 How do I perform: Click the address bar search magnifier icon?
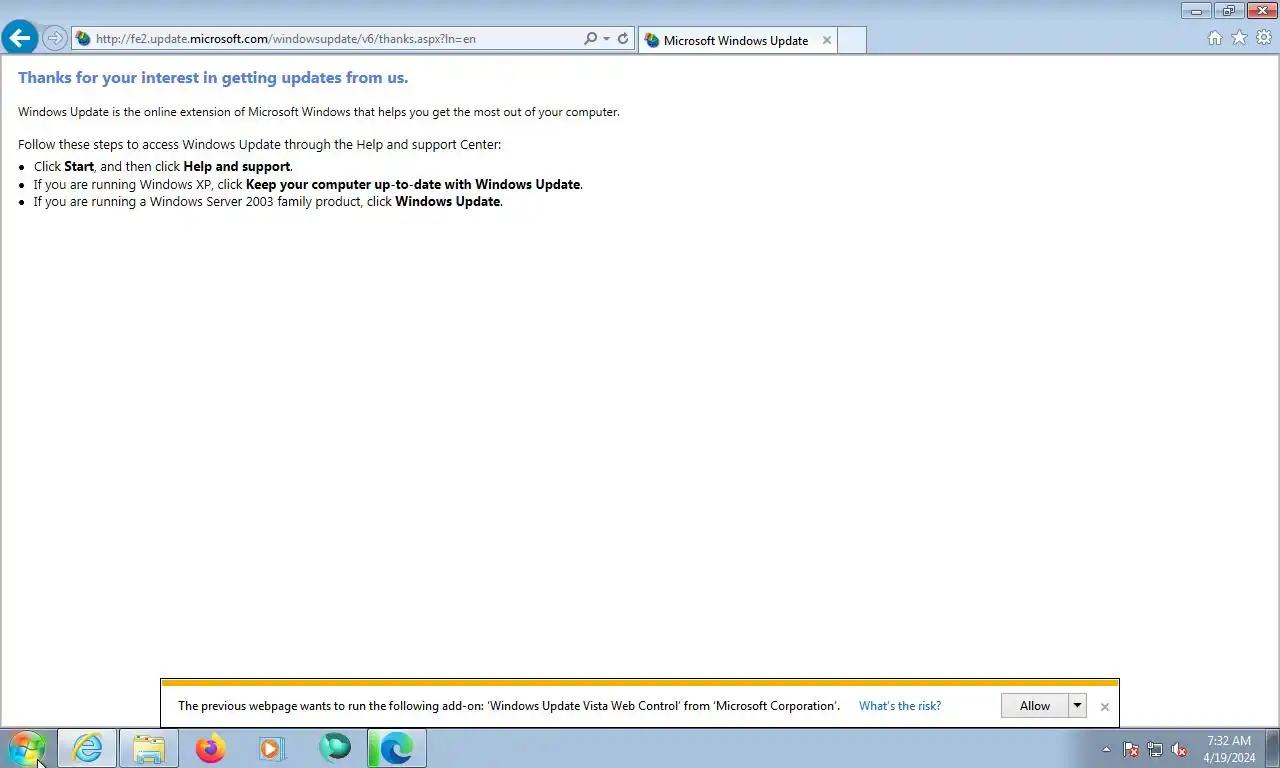pos(590,39)
